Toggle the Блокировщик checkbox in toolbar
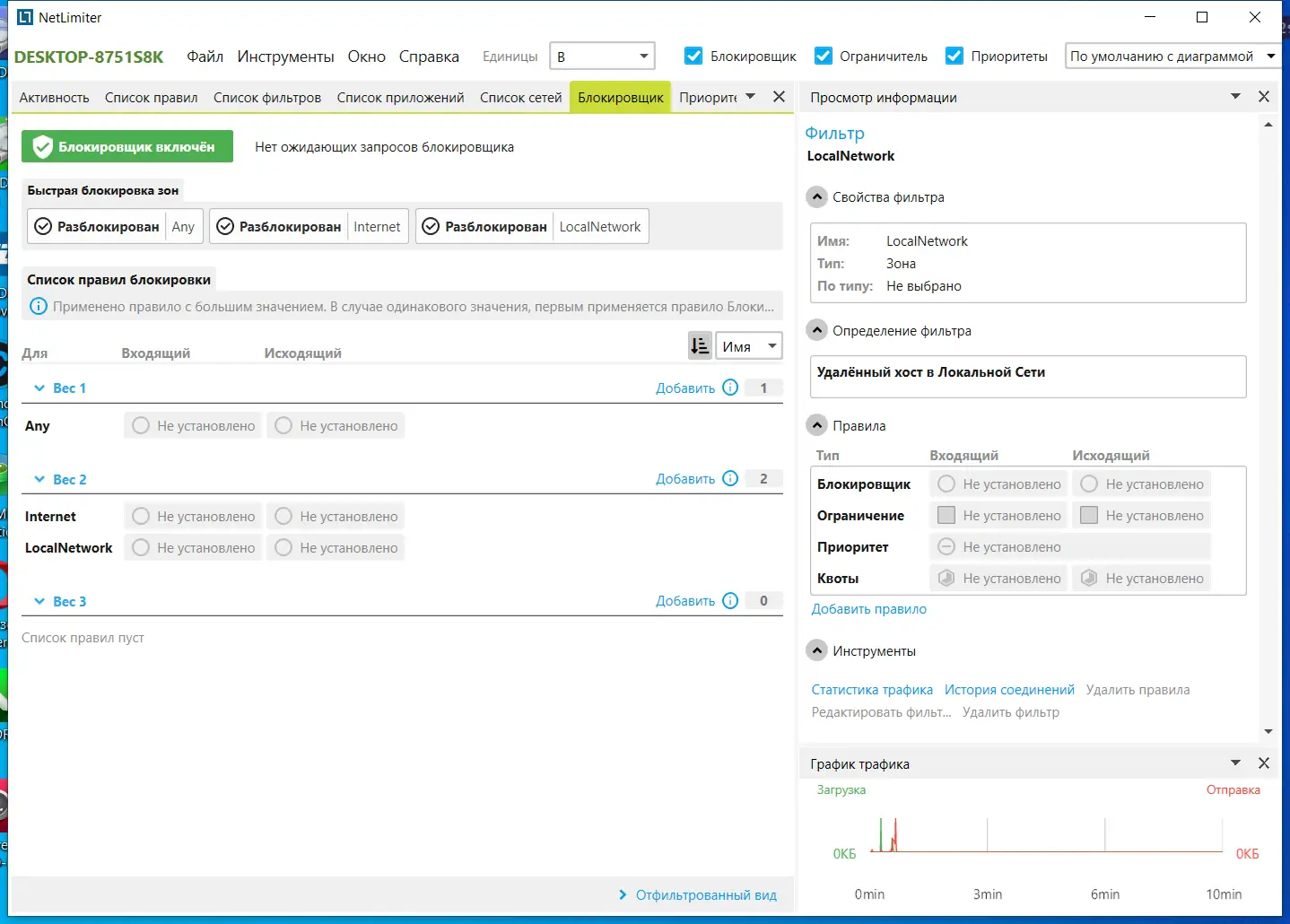 (x=693, y=56)
